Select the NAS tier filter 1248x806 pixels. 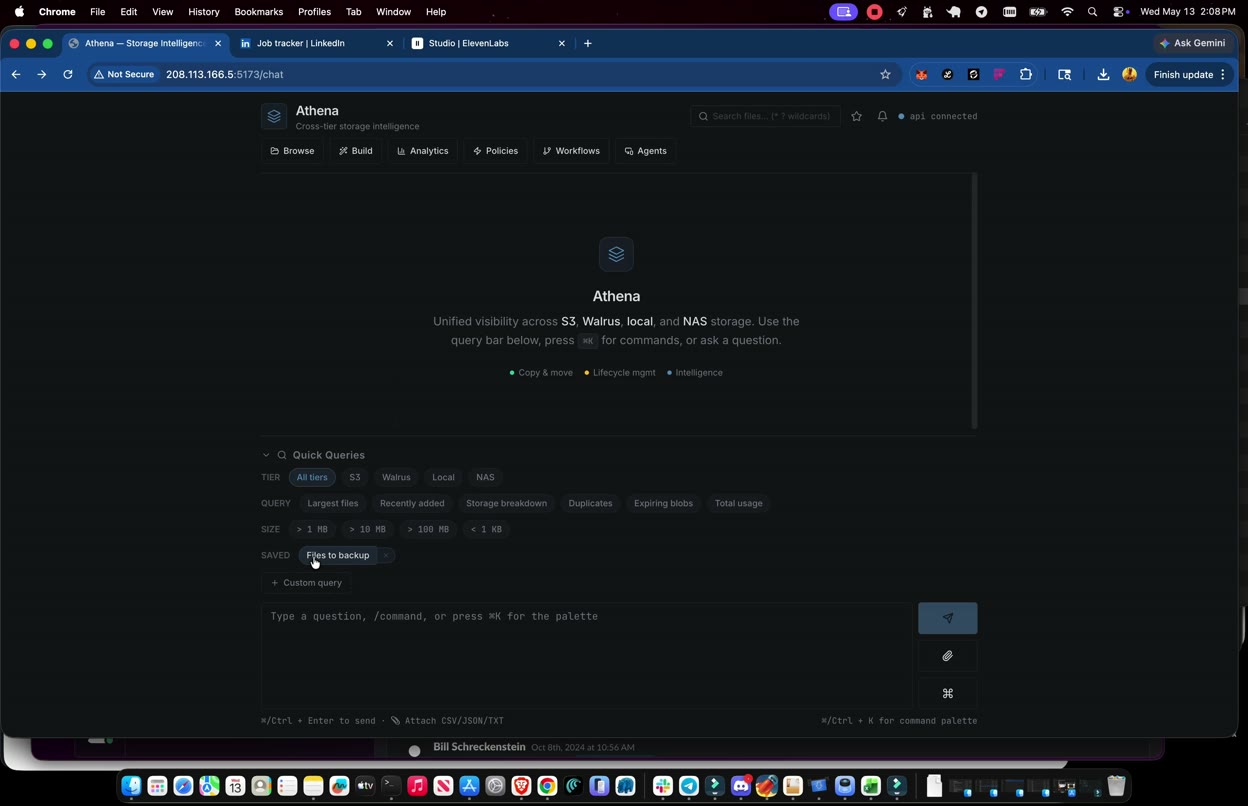485,478
